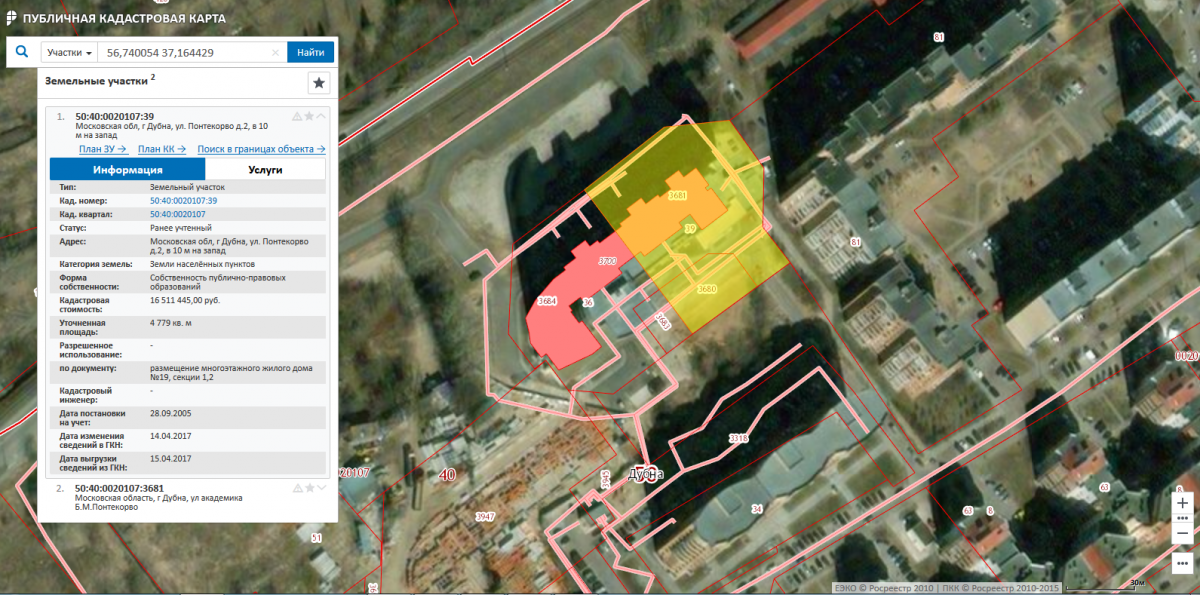Zoom in the map with plus
1200x595 pixels.
(x=1183, y=503)
